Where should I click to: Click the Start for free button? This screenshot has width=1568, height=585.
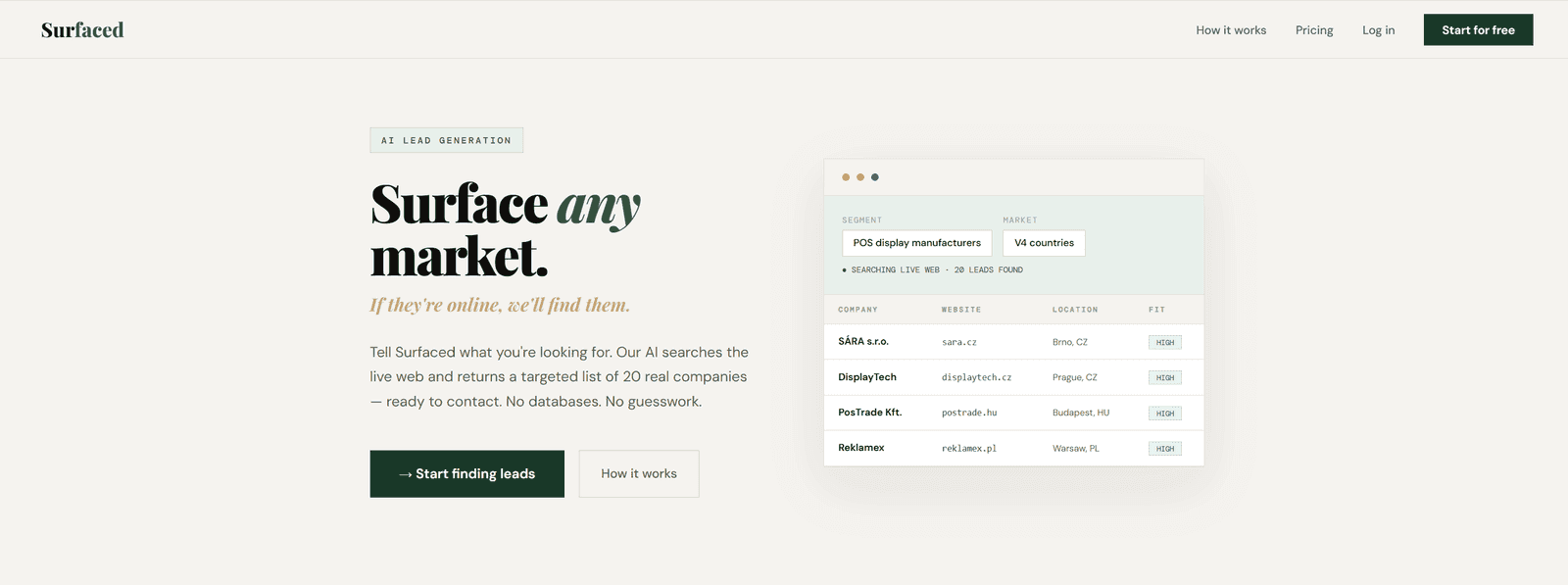(1478, 30)
